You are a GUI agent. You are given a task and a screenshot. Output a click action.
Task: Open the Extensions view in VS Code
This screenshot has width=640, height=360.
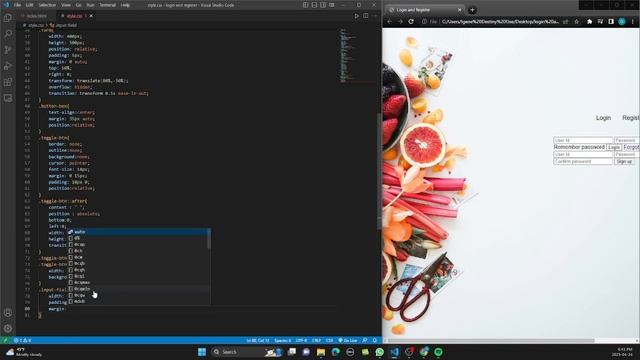(x=8, y=82)
